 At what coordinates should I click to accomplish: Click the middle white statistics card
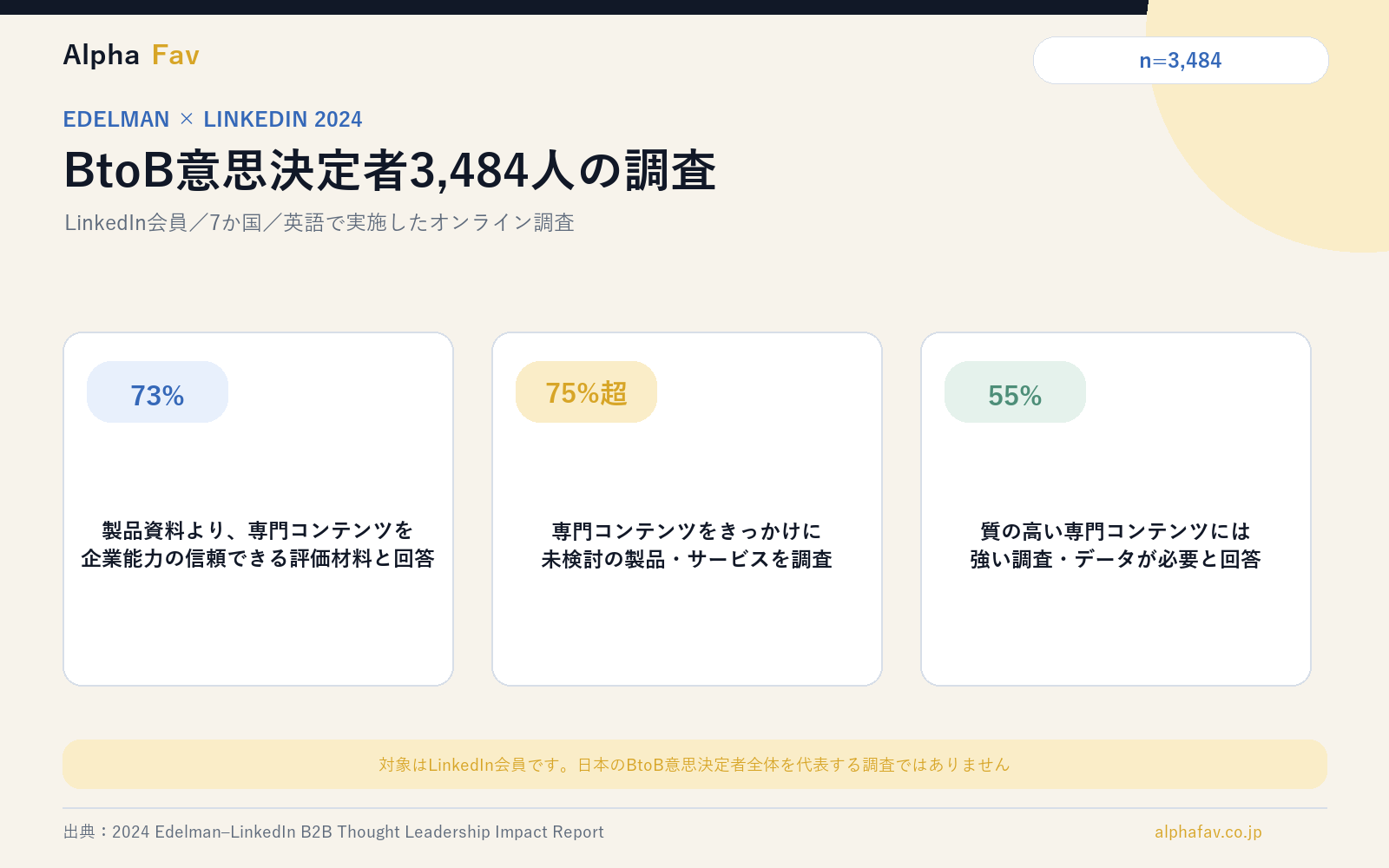tap(687, 509)
